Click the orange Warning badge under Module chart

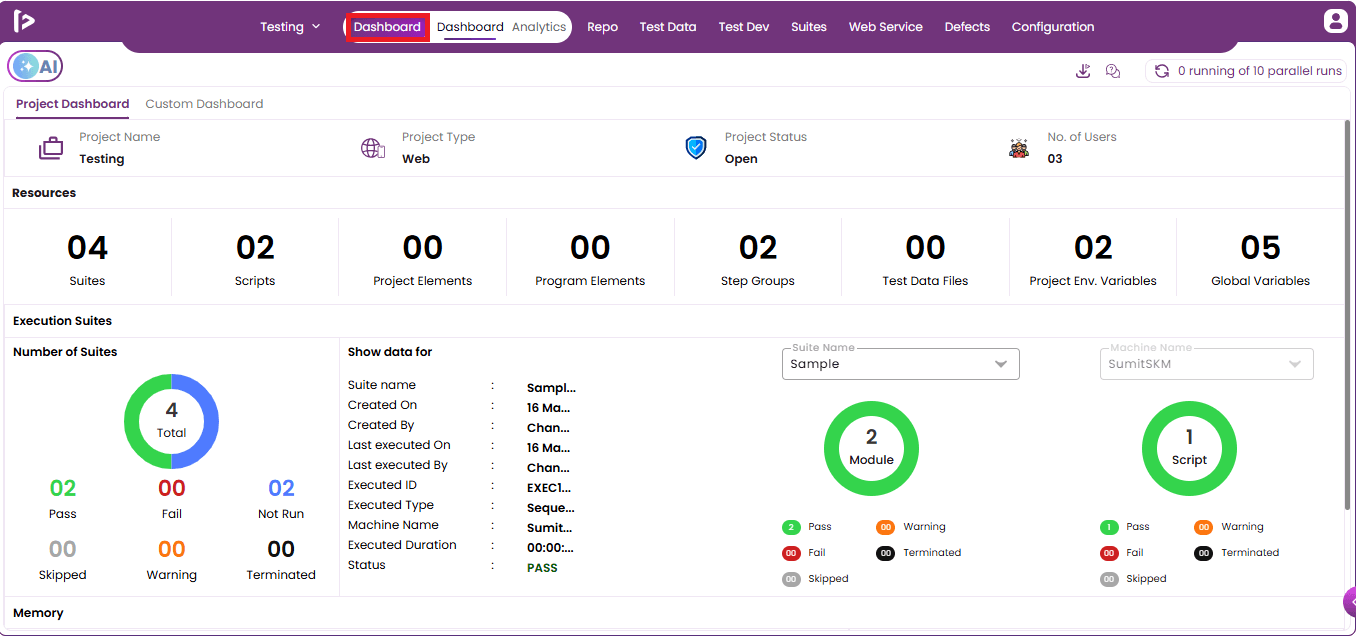[x=885, y=527]
